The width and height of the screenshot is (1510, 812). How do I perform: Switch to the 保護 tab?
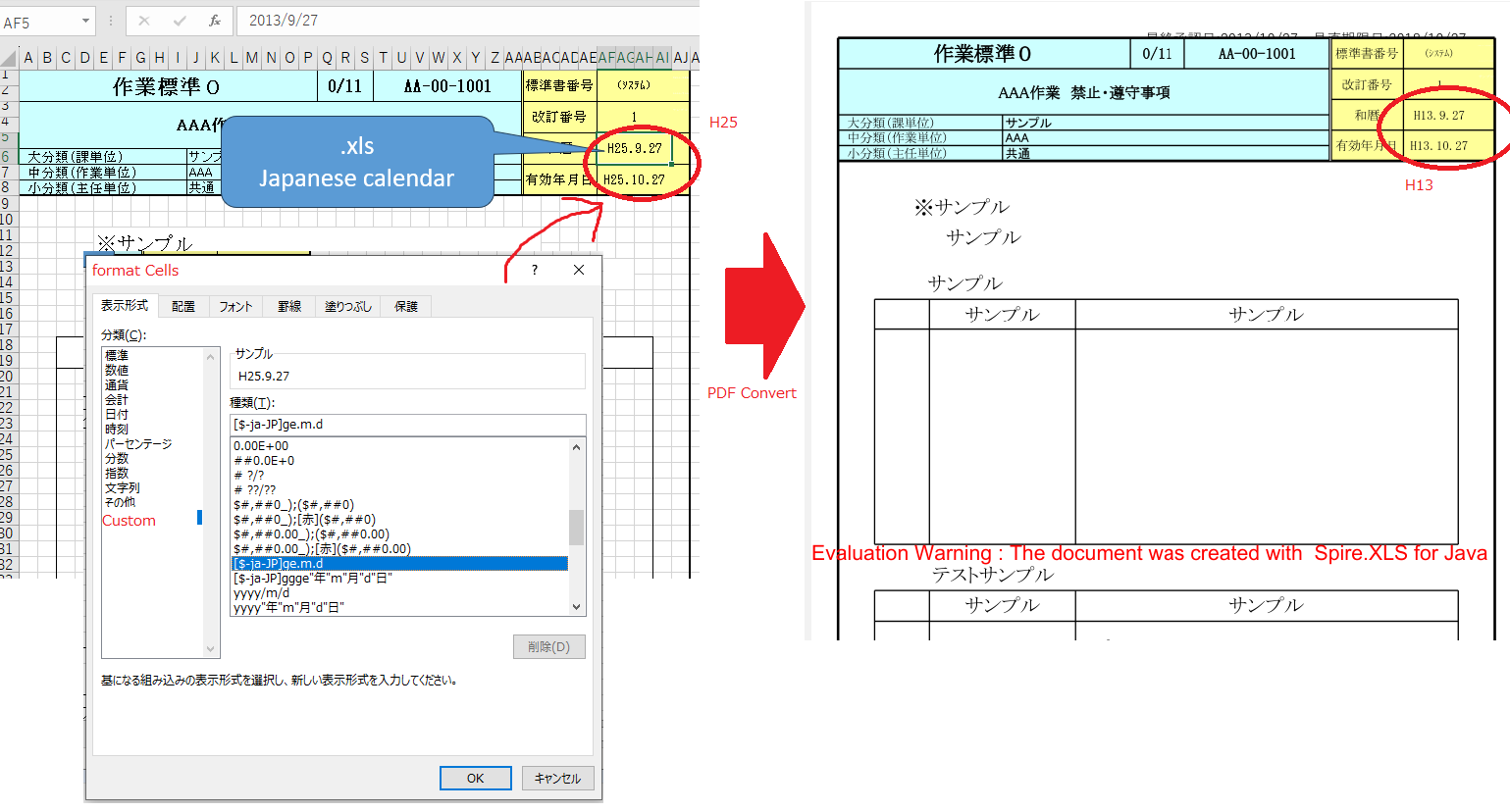(406, 307)
